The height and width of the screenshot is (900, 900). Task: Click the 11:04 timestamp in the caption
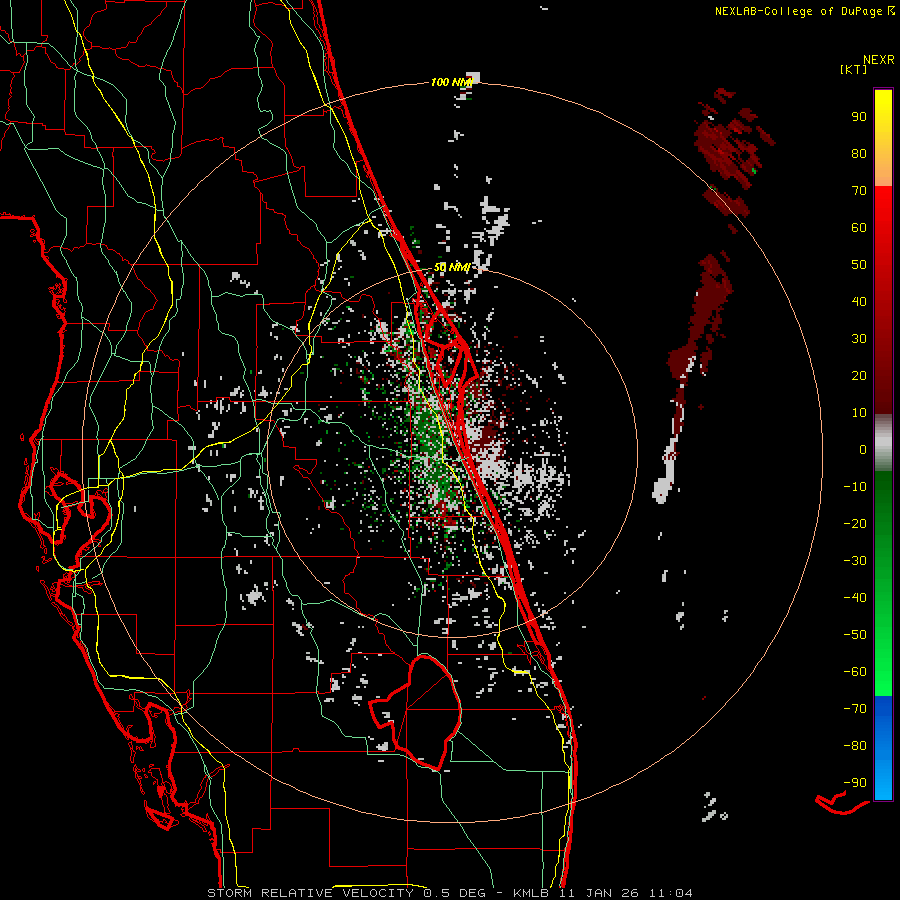coord(670,893)
